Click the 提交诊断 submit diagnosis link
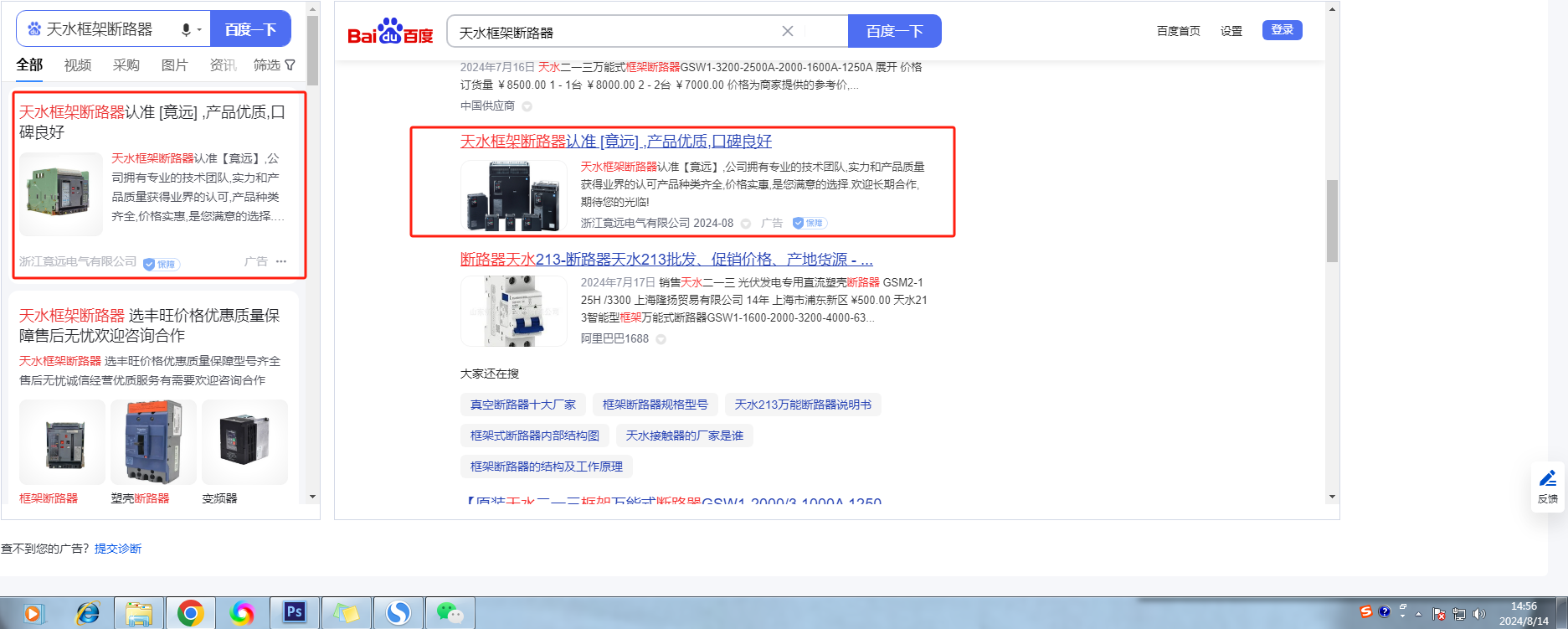The image size is (1568, 629). tap(118, 549)
